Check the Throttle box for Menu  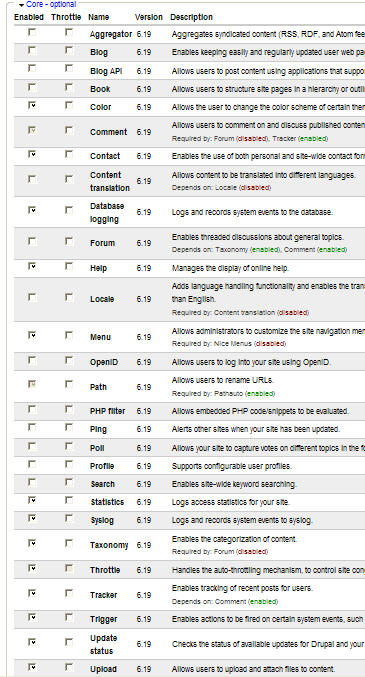tap(69, 335)
